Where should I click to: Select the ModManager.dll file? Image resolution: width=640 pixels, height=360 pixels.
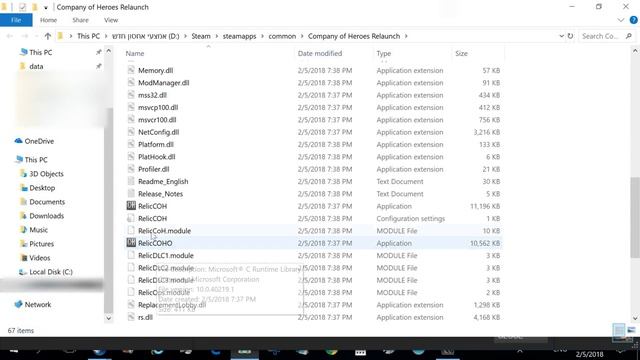[x=163, y=83]
